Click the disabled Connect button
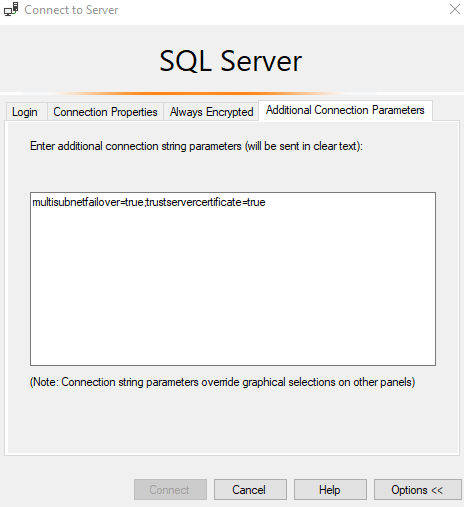 click(170, 490)
